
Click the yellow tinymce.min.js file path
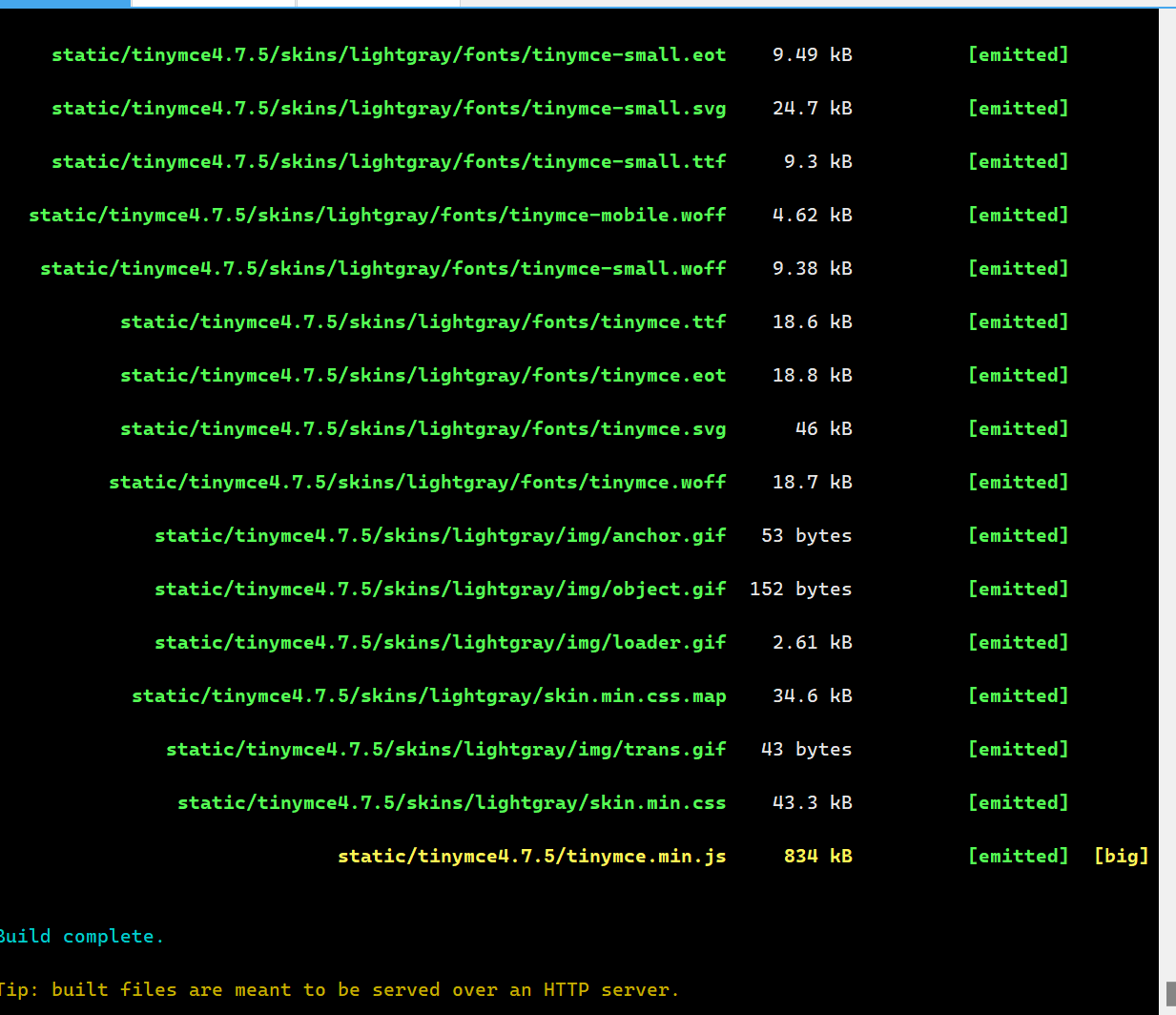pyautogui.click(x=532, y=857)
